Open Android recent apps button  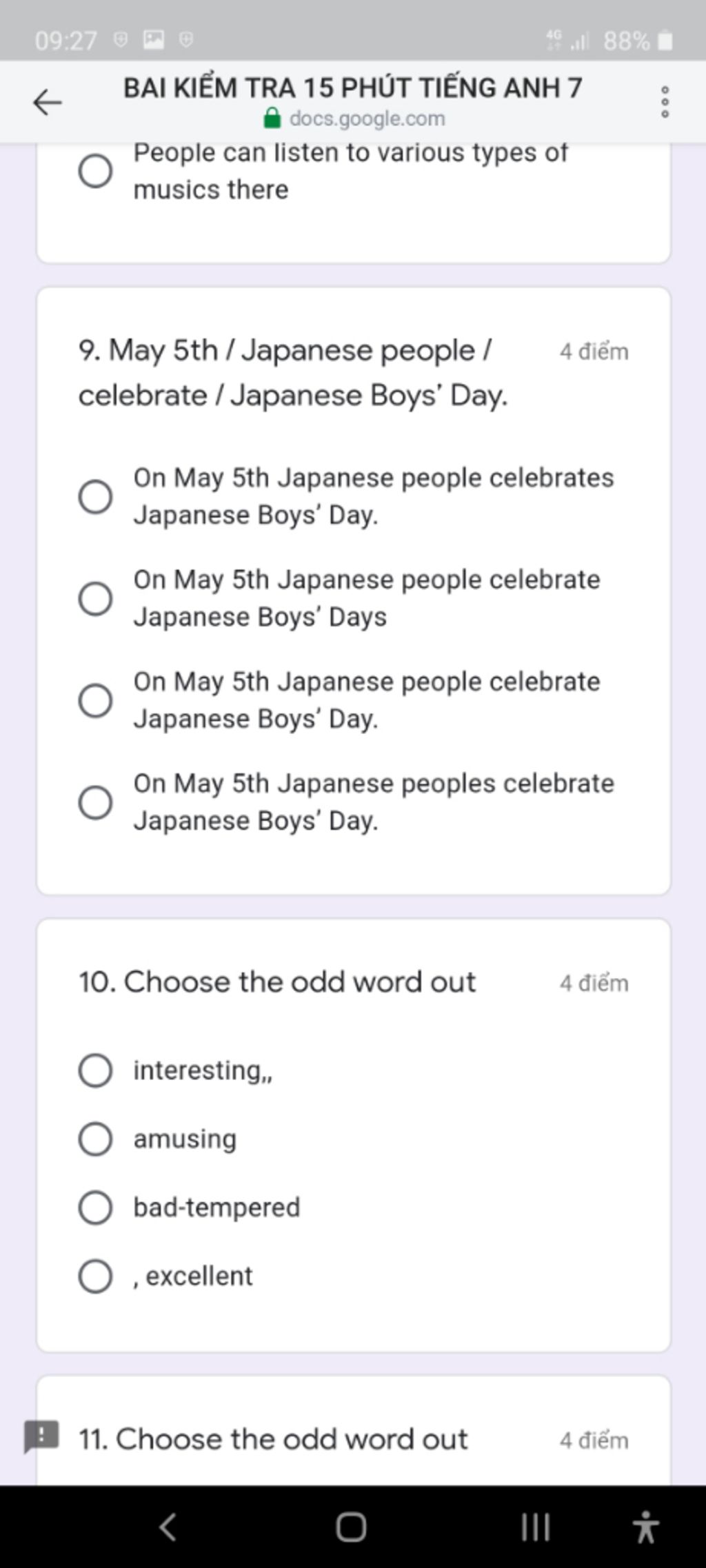(536, 1527)
